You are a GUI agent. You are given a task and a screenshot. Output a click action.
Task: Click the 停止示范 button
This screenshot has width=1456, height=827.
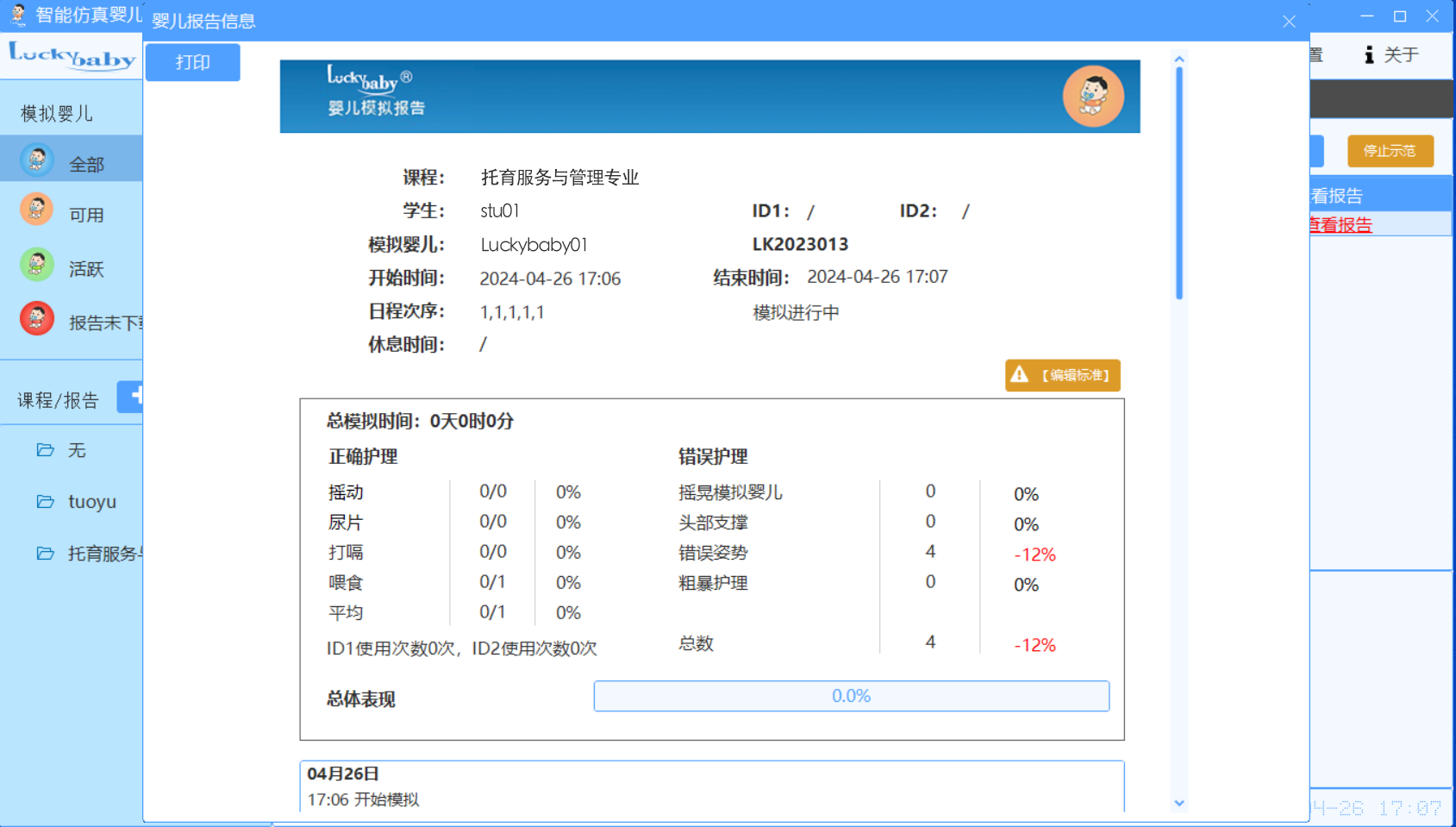tap(1390, 151)
